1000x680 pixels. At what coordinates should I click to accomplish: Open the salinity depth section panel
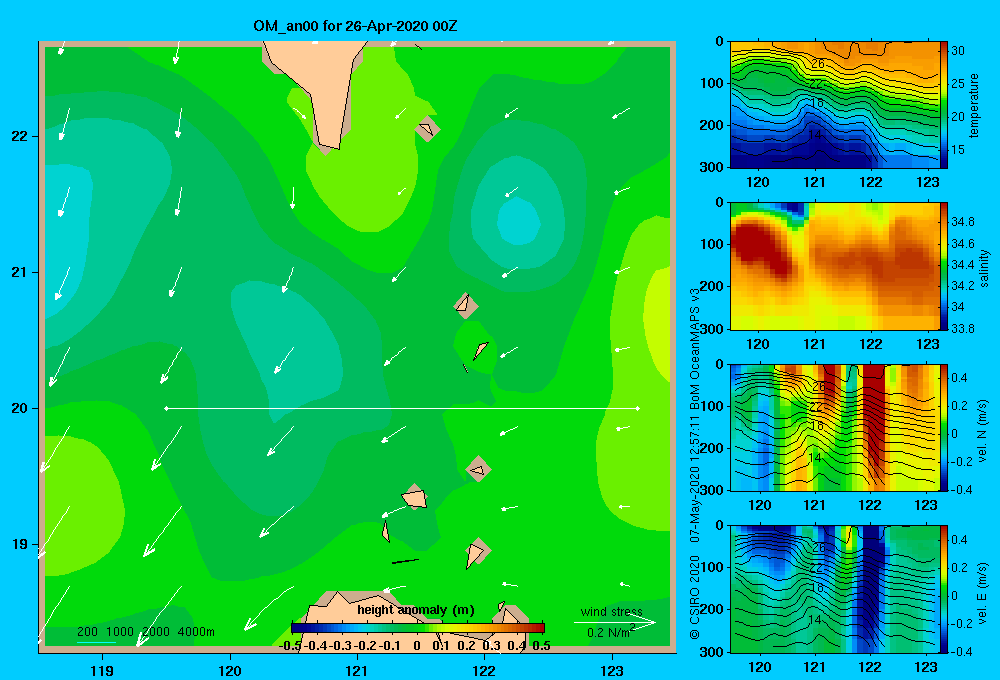[x=835, y=266]
